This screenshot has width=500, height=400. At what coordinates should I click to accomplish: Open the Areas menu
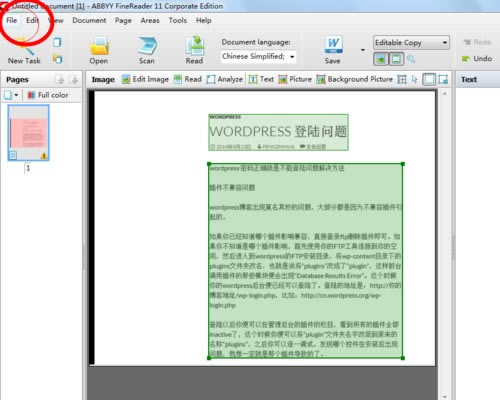point(150,20)
